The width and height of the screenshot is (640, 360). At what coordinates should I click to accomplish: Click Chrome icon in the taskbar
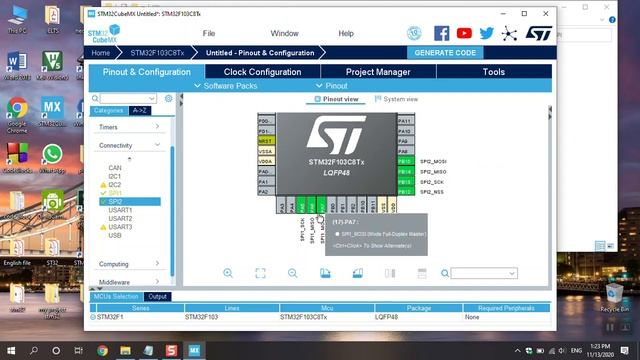click(x=103, y=351)
